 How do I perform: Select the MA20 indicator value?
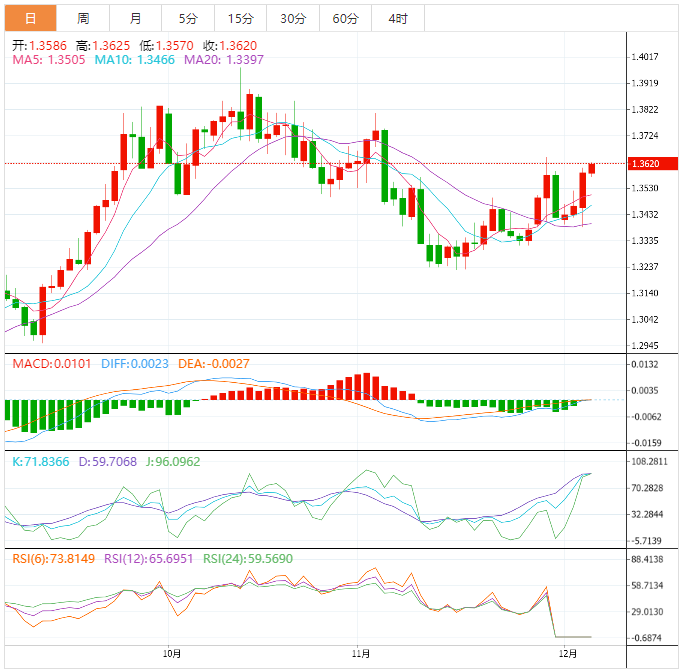point(222,60)
